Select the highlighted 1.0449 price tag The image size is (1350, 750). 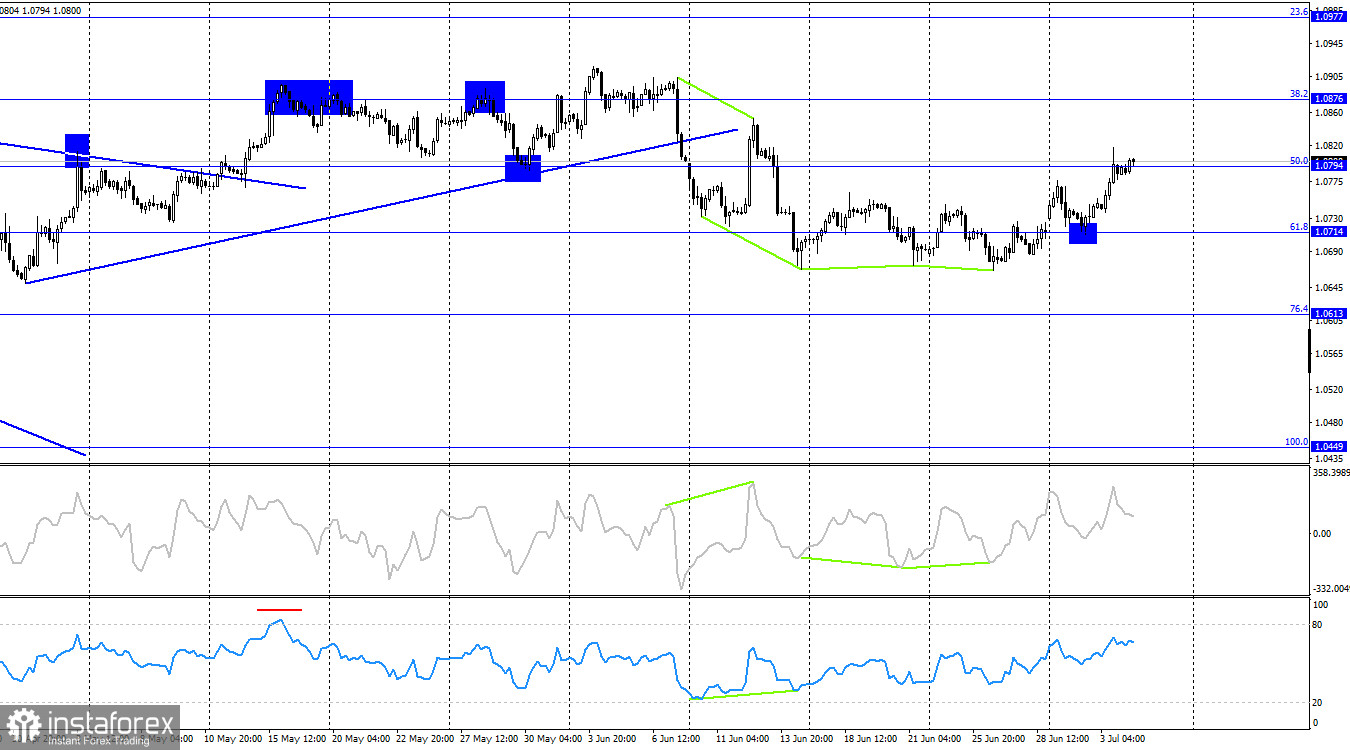point(1329,447)
